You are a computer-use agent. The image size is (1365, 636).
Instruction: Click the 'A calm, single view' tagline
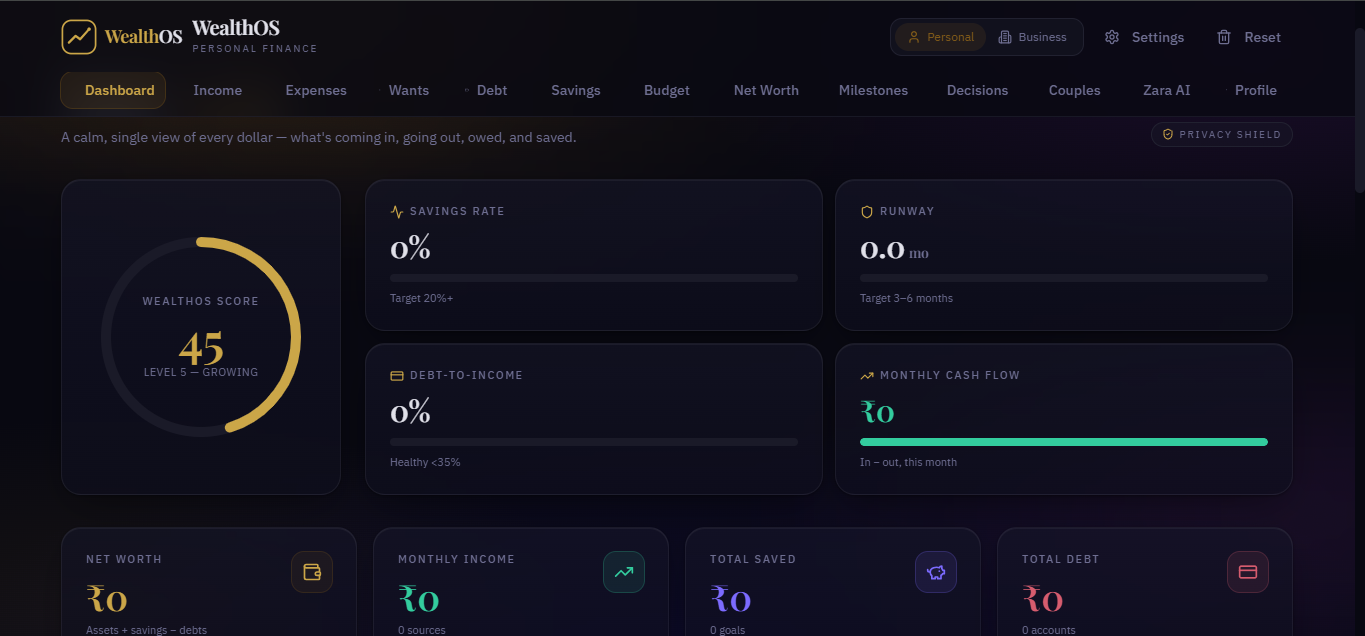click(318, 137)
